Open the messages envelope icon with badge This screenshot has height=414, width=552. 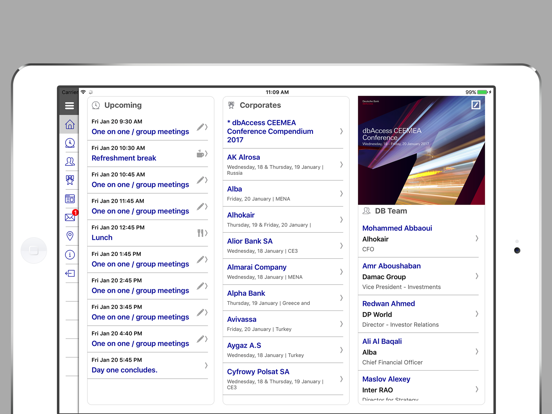pos(70,217)
